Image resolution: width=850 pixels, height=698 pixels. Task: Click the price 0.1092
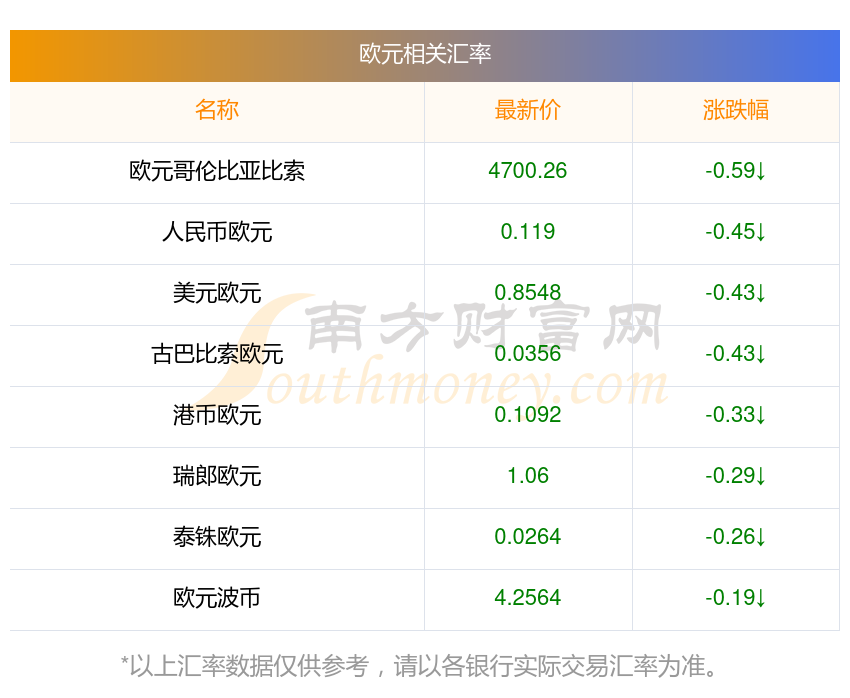point(527,415)
